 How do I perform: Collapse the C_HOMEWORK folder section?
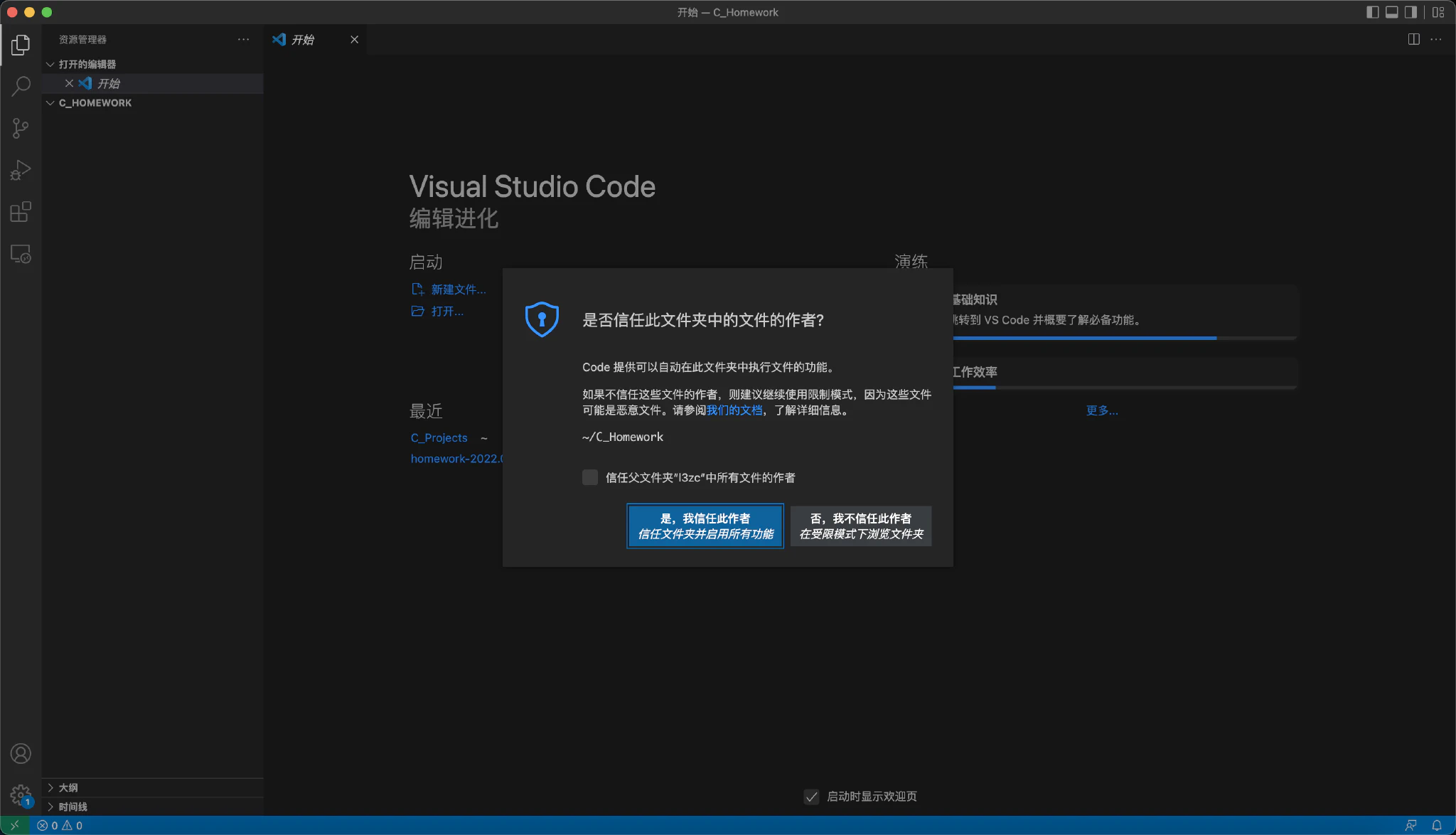pyautogui.click(x=95, y=102)
